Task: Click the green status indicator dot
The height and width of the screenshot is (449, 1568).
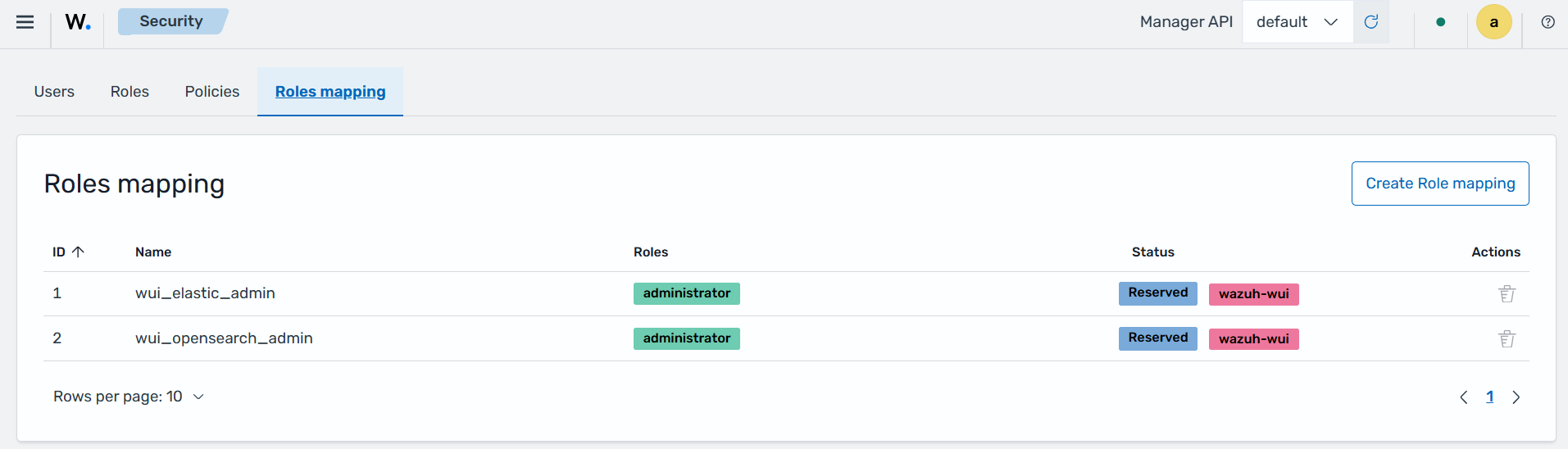Action: click(x=1441, y=22)
